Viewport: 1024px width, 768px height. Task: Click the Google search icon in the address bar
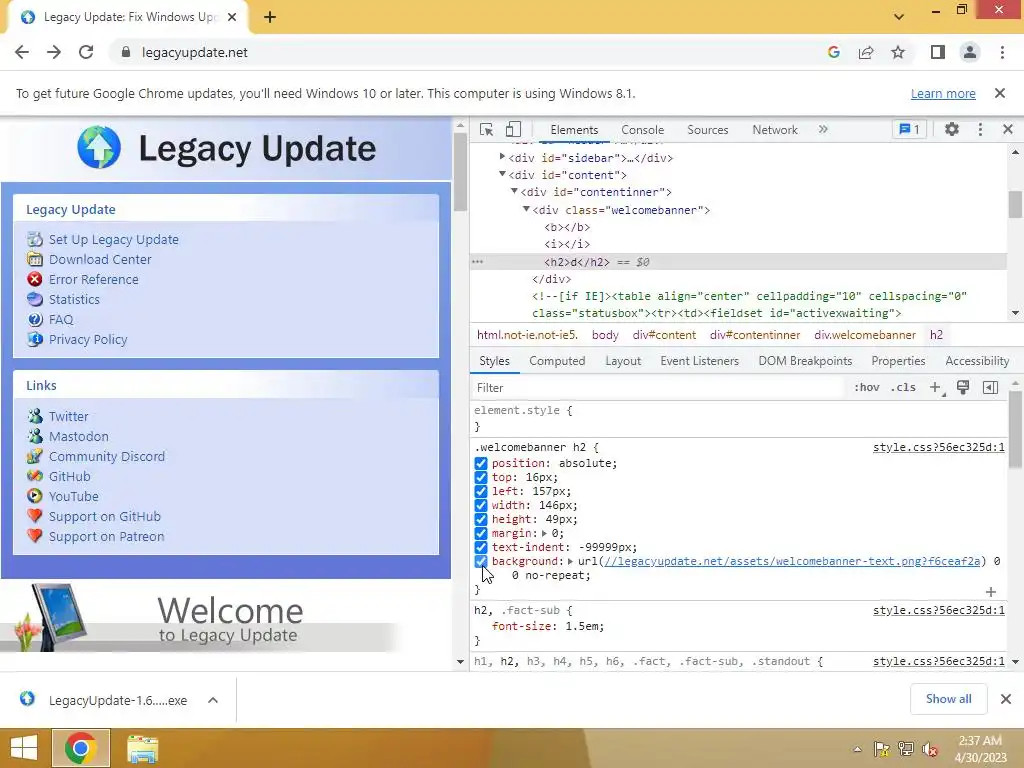pos(833,52)
